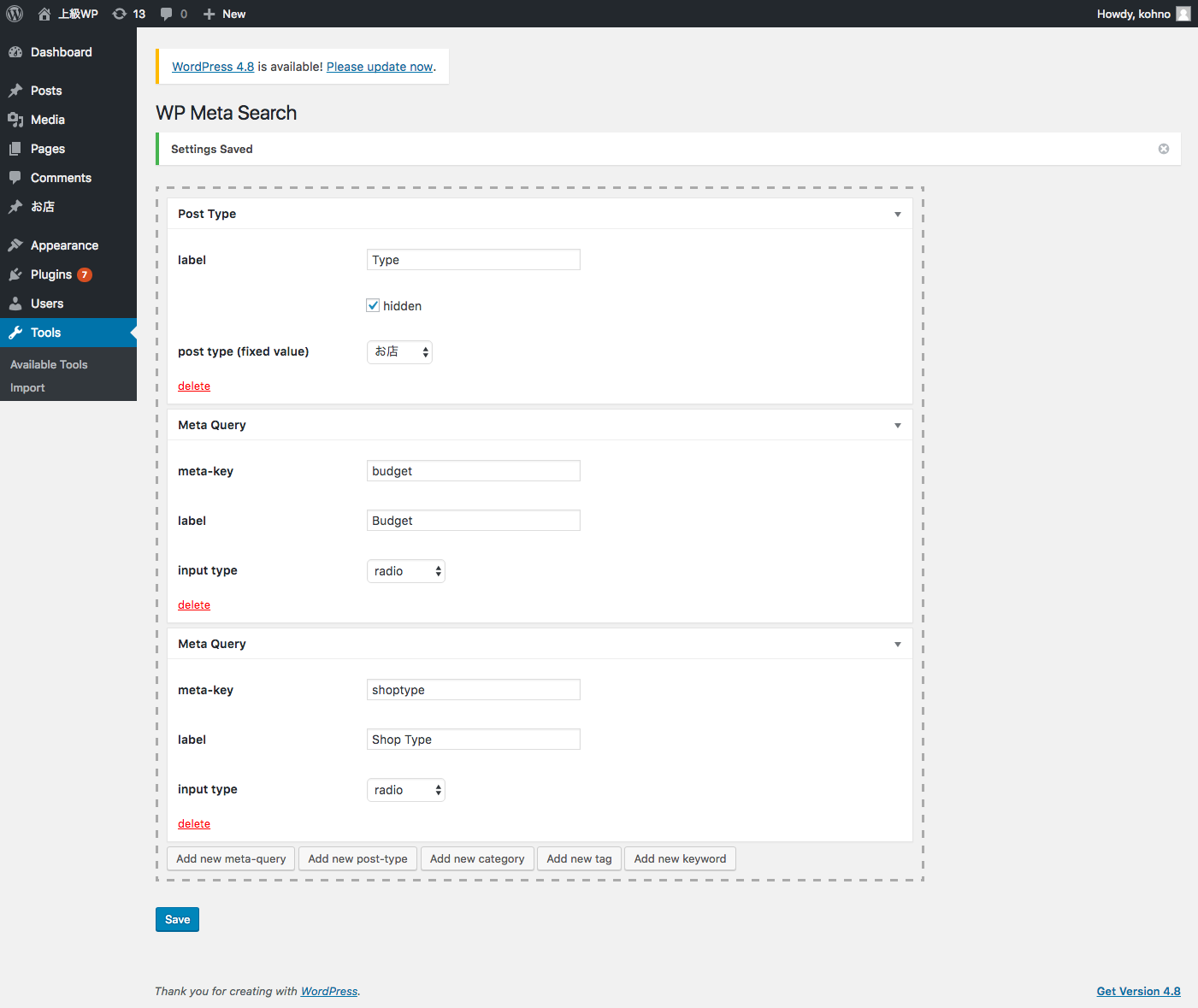Click Get Version 4.8 link
This screenshot has height=1008, width=1198.
[1138, 991]
